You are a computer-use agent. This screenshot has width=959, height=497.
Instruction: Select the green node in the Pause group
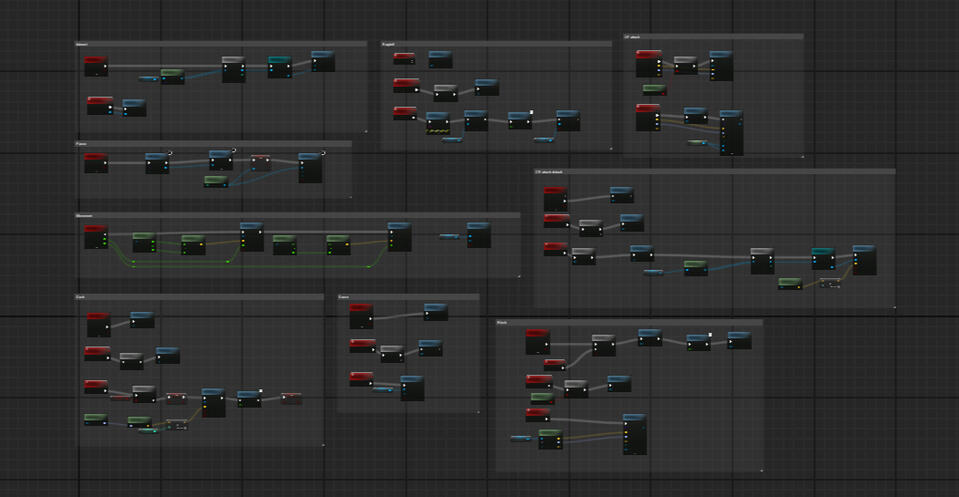[216, 181]
